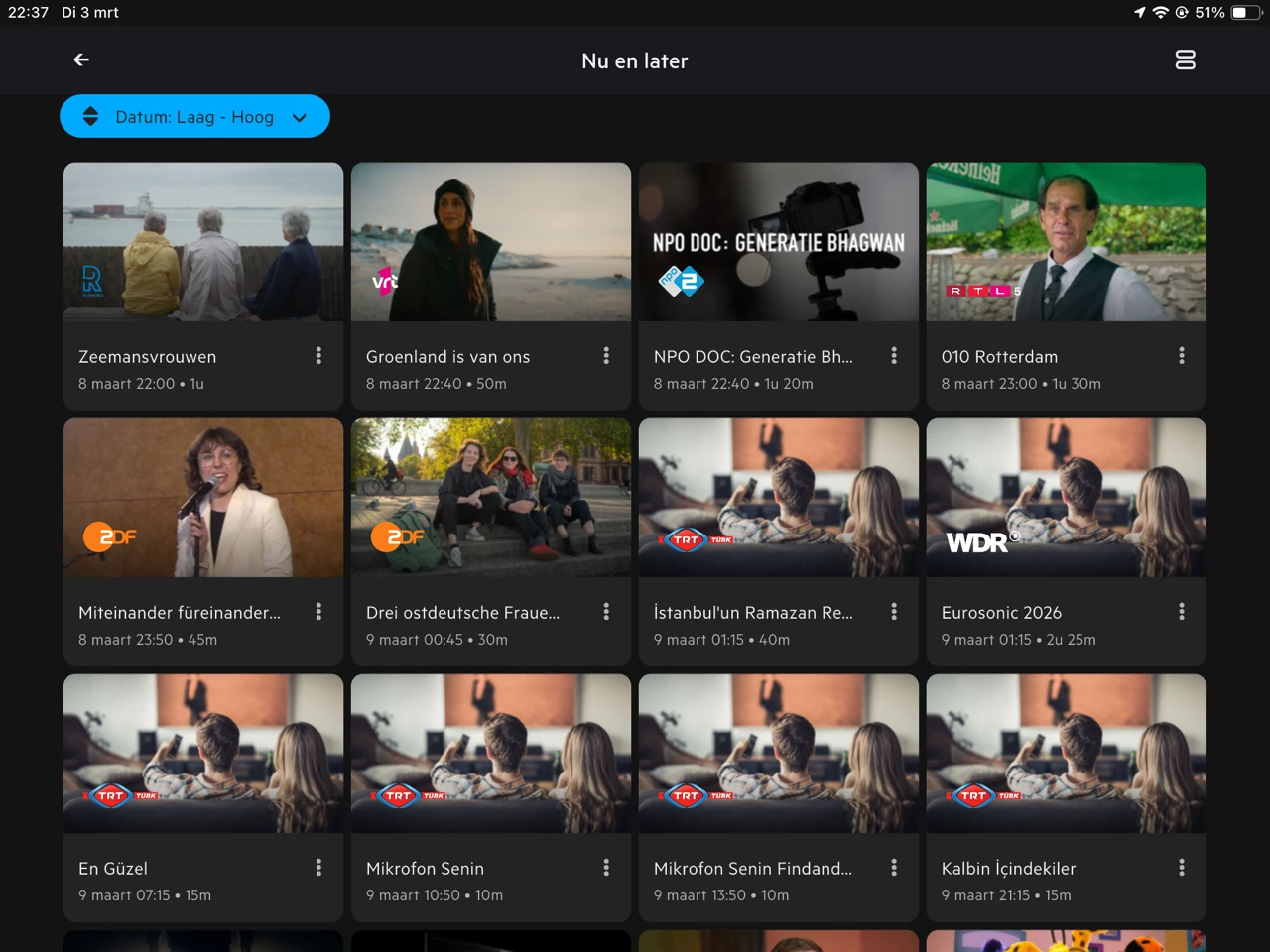This screenshot has height=952, width=1270.
Task: Select the Drei ostdeutsche Fraue... title
Action: pyautogui.click(x=463, y=613)
